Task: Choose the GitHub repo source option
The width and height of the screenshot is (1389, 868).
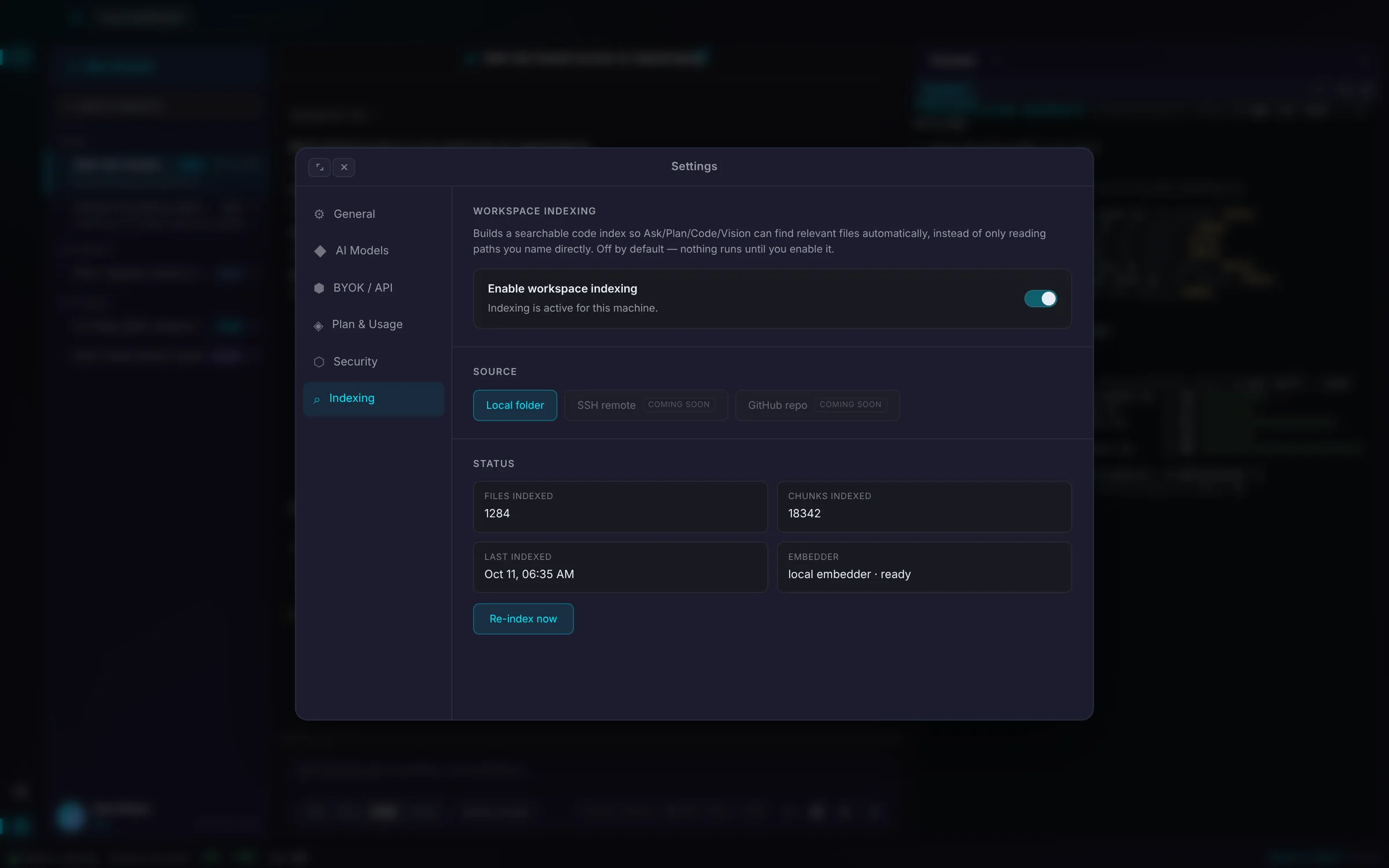Action: 817,405
